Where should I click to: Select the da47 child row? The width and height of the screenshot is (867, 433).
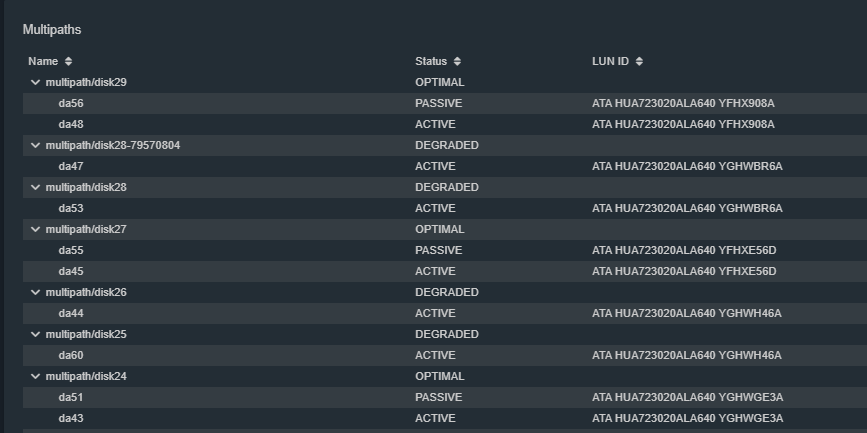coord(445,166)
